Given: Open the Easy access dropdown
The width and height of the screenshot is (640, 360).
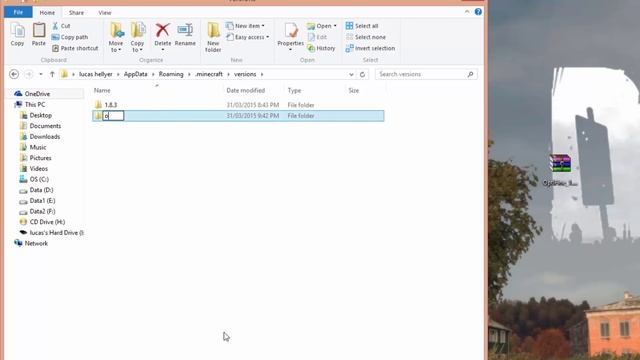Looking at the screenshot, I should [x=248, y=37].
